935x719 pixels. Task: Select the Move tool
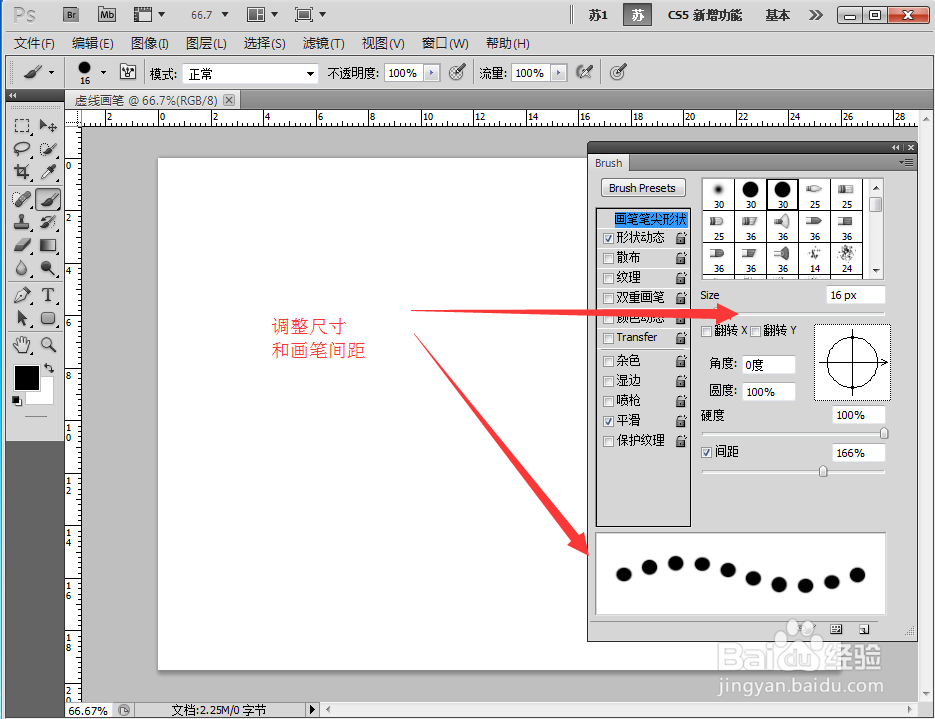click(48, 126)
